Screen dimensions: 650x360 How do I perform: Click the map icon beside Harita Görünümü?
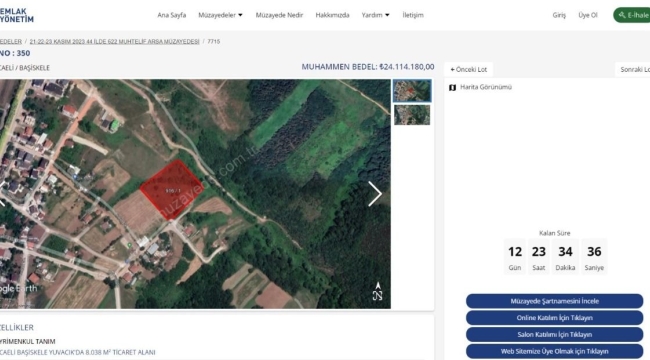pyautogui.click(x=453, y=88)
